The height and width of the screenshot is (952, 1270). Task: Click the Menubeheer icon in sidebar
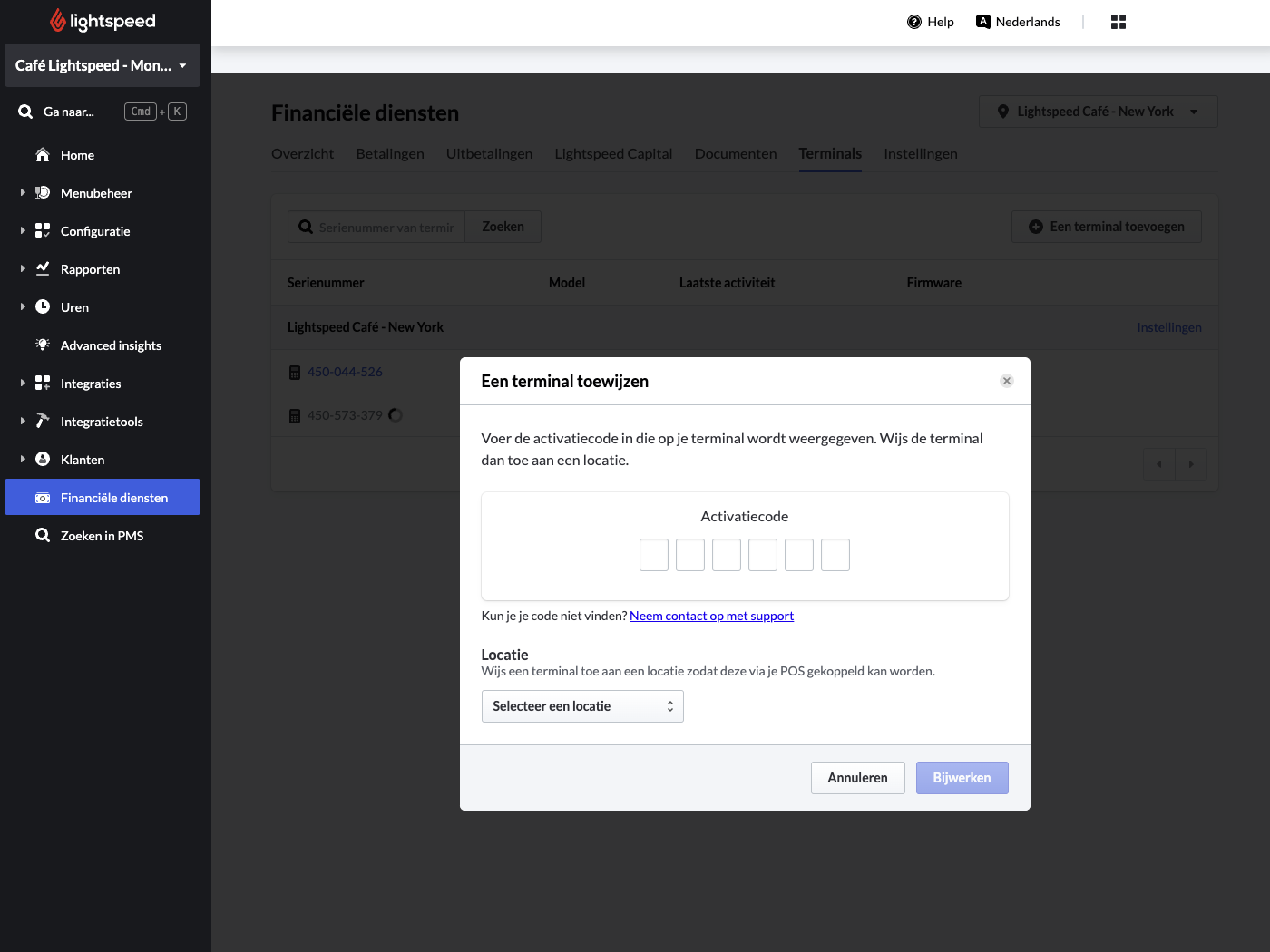point(43,193)
